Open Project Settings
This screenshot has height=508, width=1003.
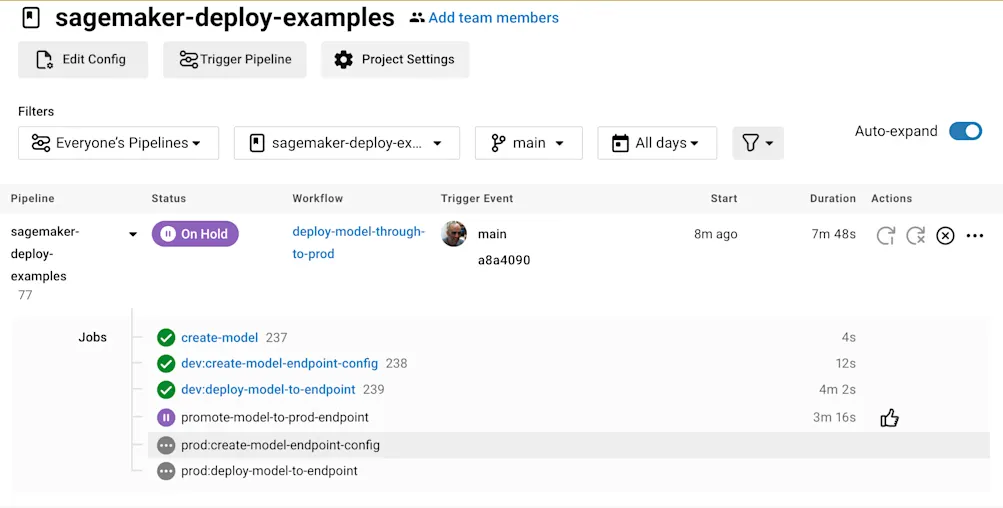[395, 60]
